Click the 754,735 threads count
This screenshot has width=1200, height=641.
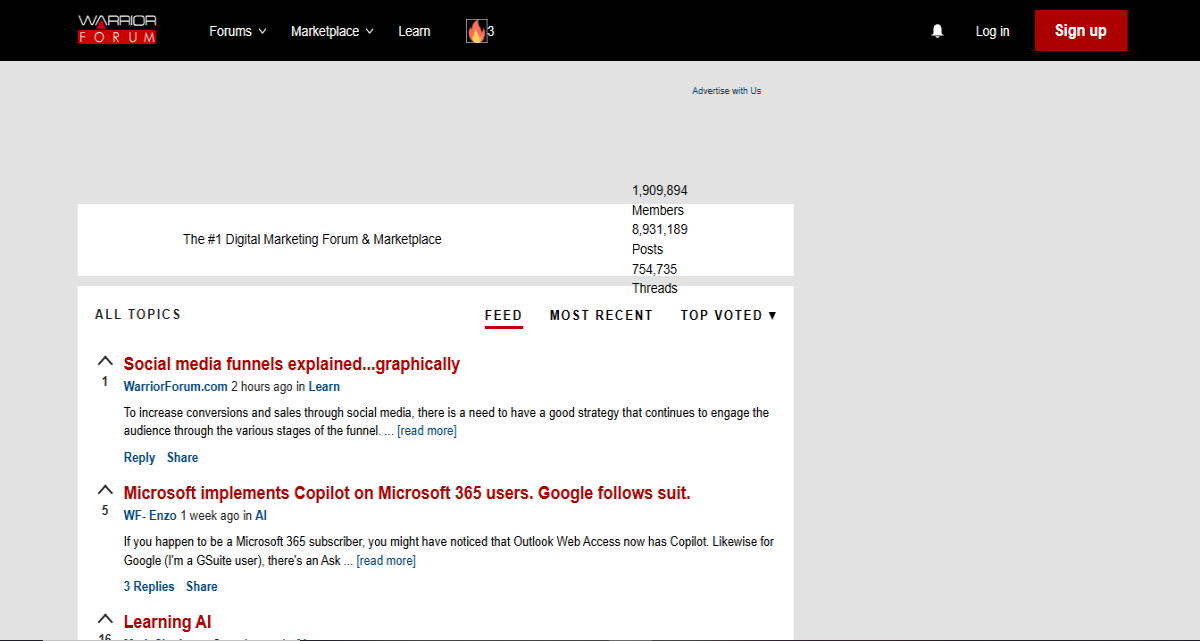pyautogui.click(x=655, y=269)
